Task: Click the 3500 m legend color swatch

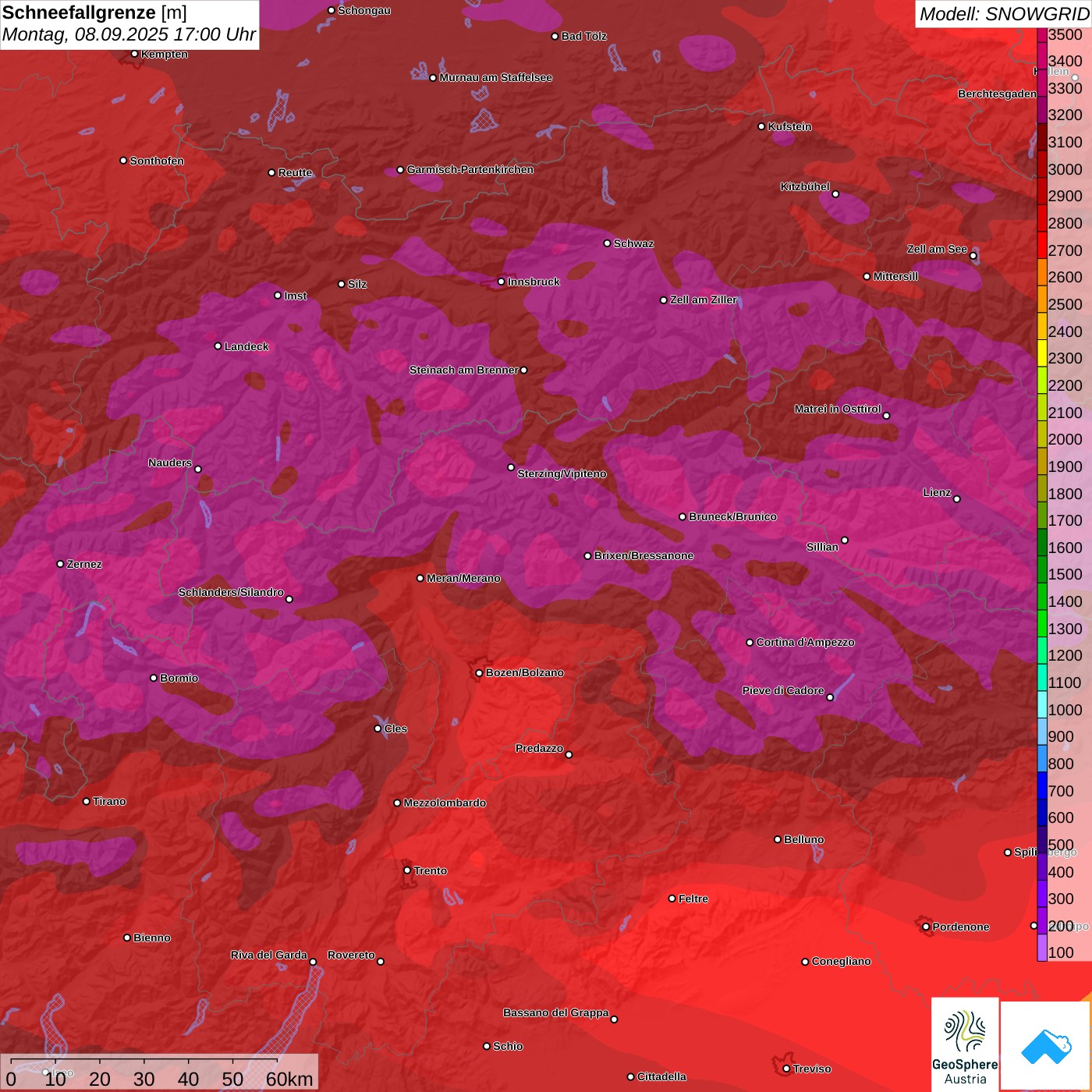Action: pyautogui.click(x=1042, y=35)
